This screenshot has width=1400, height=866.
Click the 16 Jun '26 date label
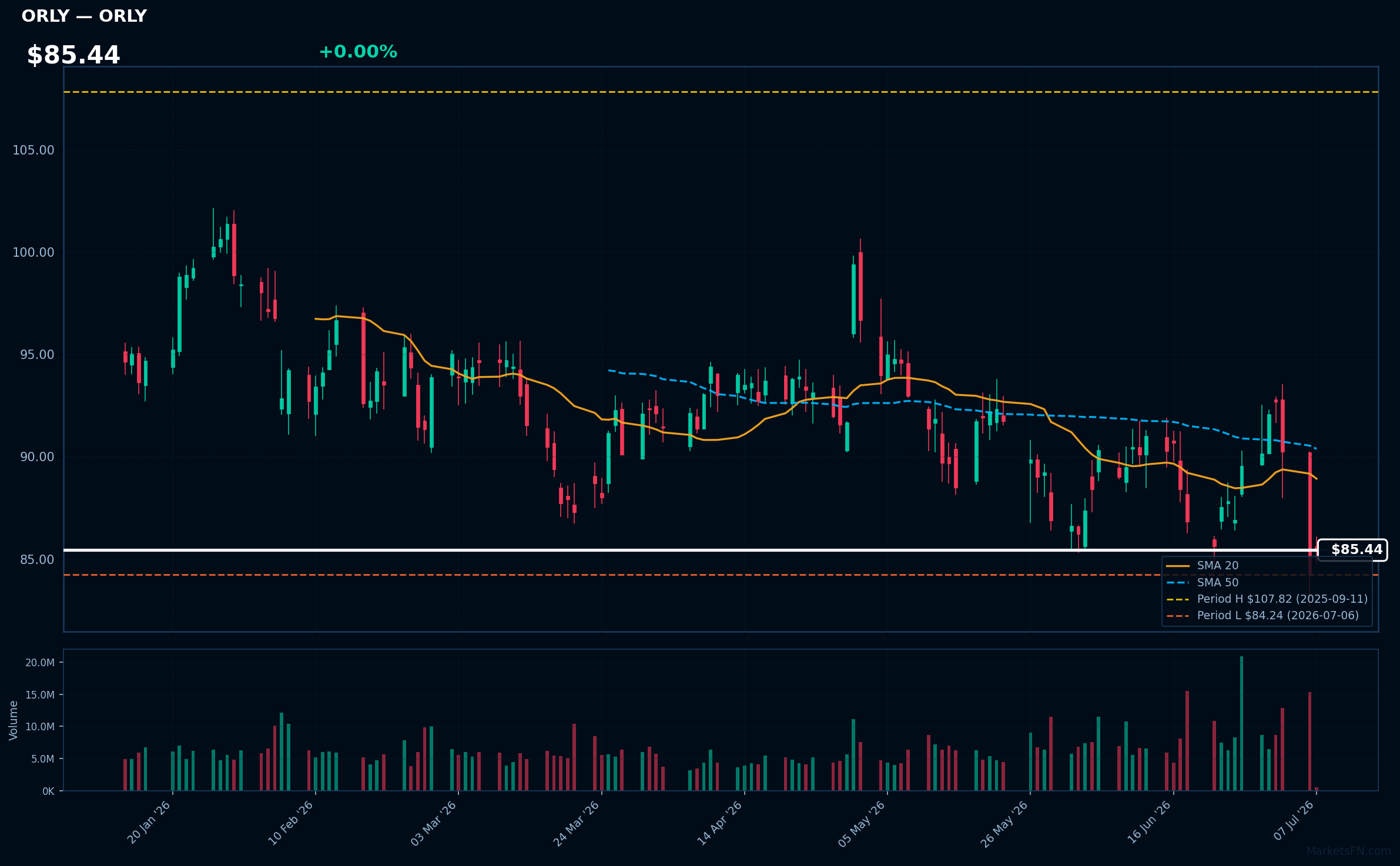tap(1150, 823)
